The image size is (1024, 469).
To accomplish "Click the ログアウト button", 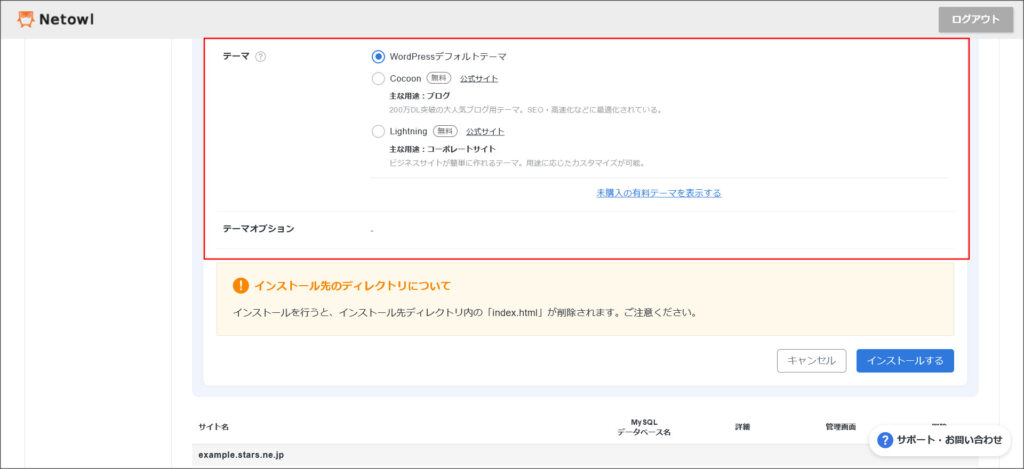I will pyautogui.click(x=976, y=20).
